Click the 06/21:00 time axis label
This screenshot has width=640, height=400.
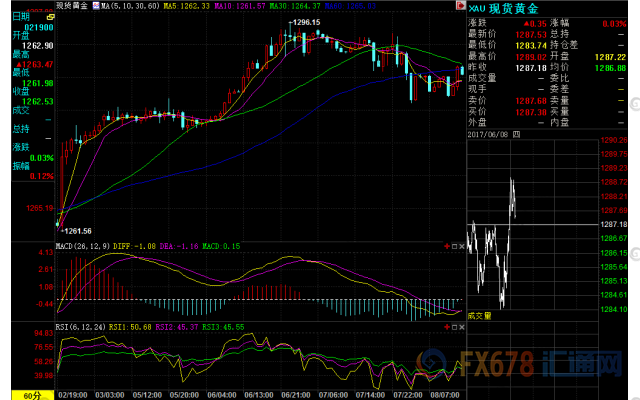point(293,394)
